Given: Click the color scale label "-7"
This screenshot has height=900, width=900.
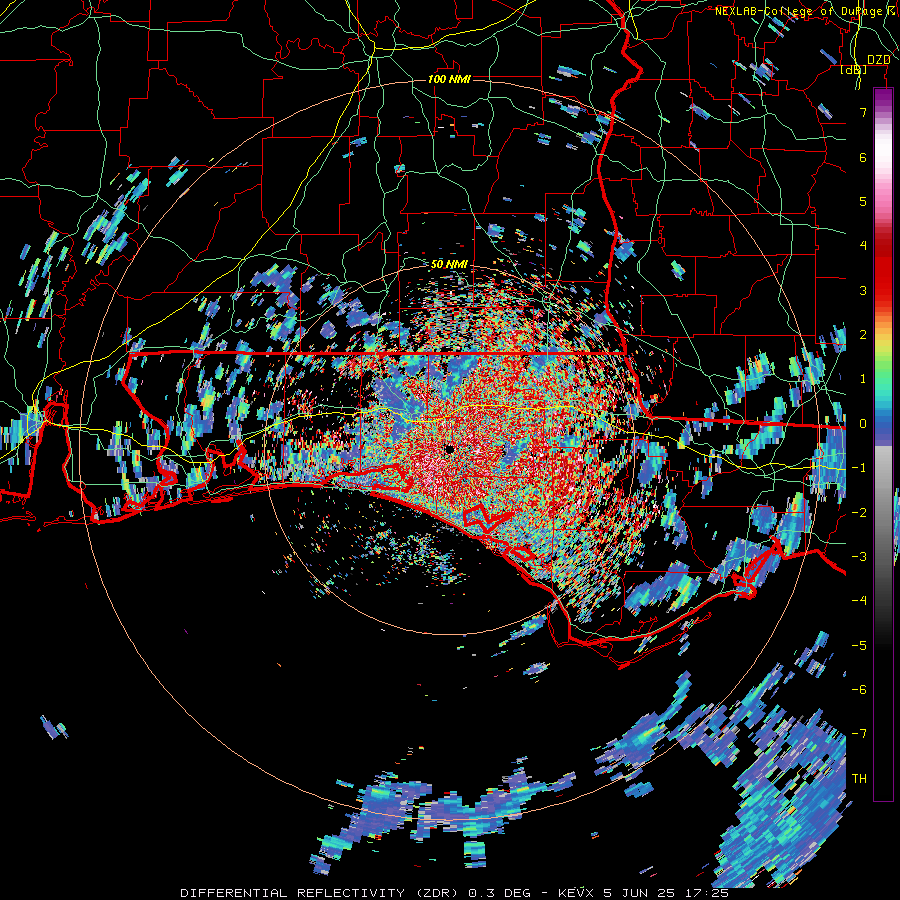Looking at the screenshot, I should [x=859, y=734].
